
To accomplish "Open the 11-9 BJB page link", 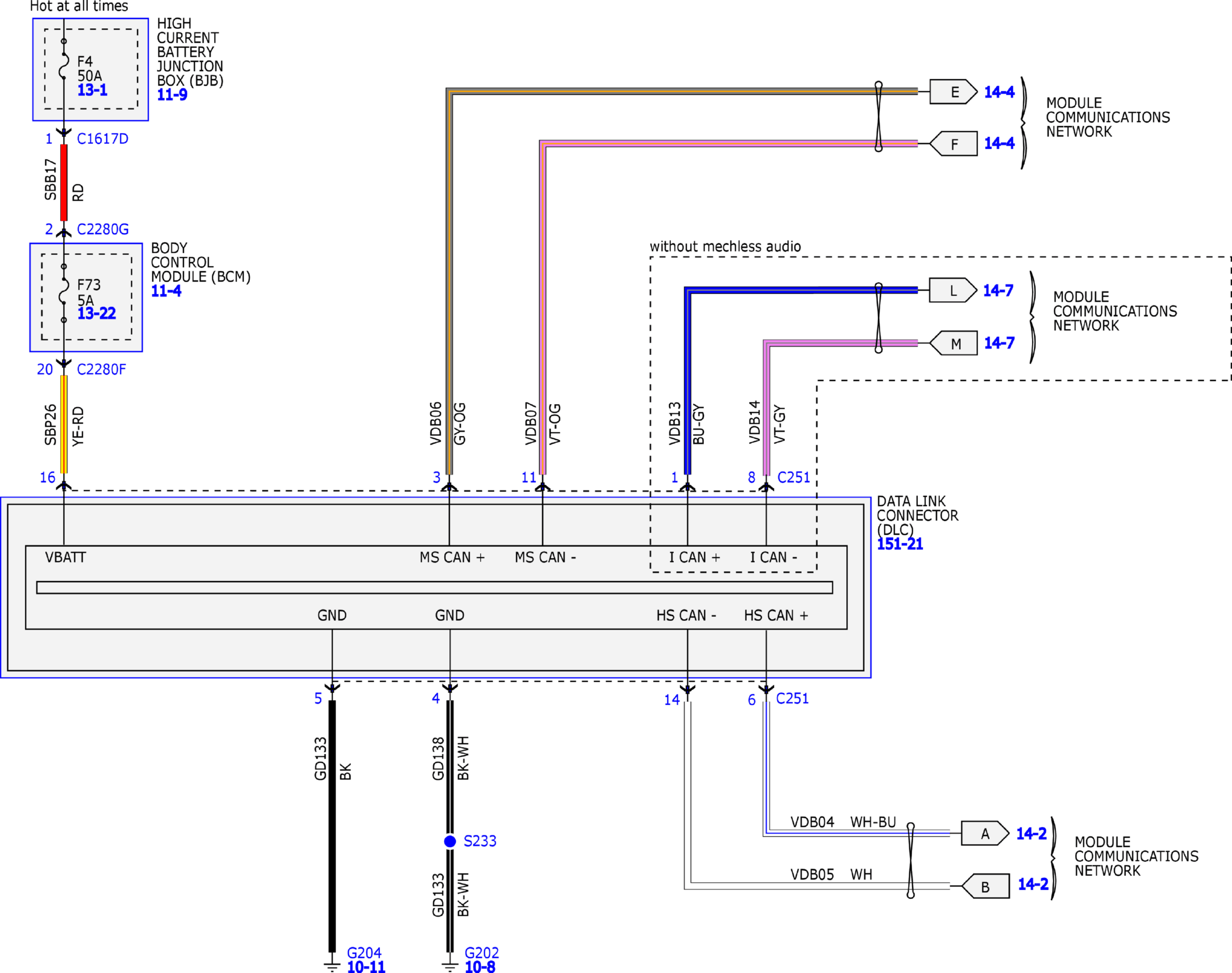I will coord(172,95).
